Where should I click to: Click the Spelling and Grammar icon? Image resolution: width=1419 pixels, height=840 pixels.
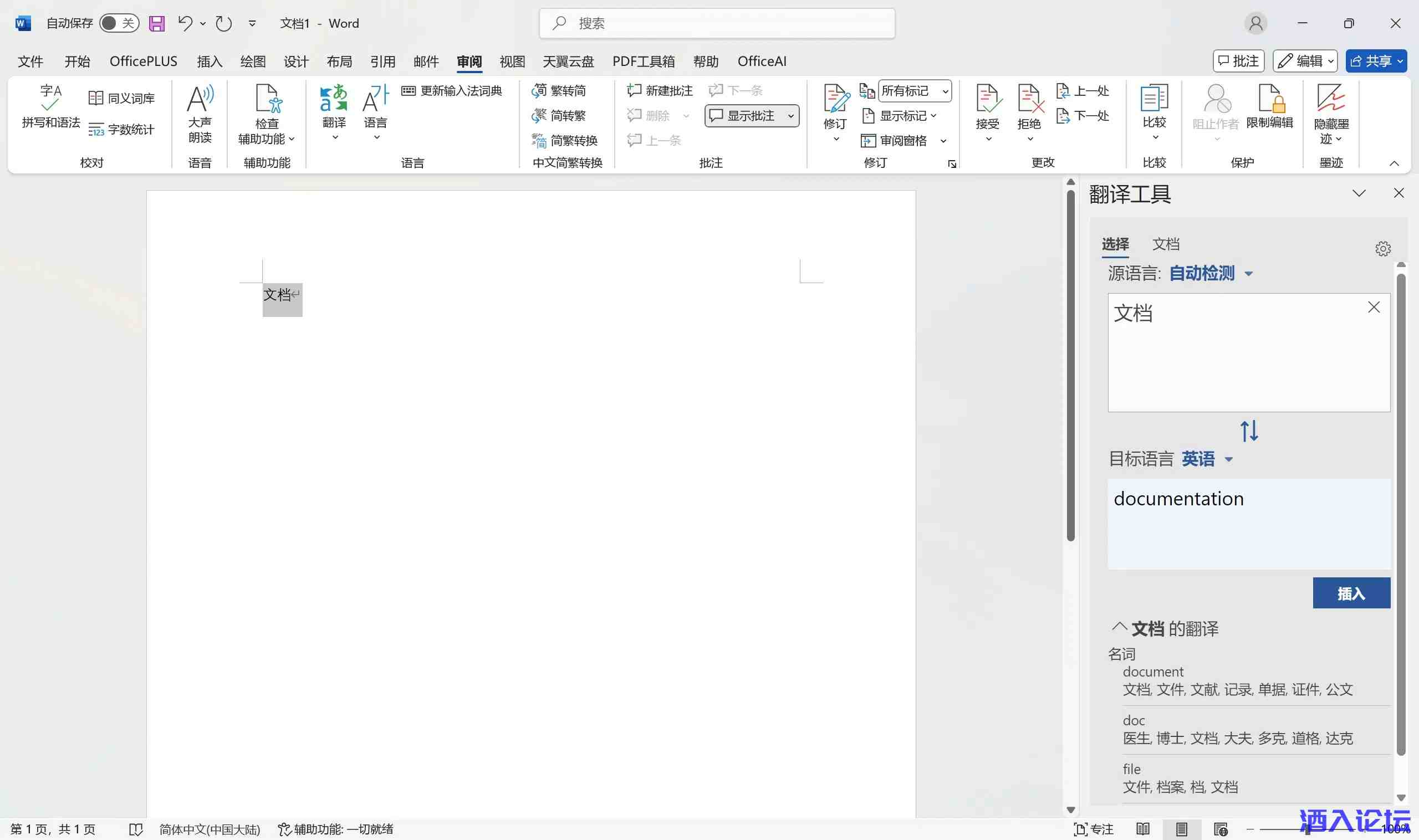50,98
